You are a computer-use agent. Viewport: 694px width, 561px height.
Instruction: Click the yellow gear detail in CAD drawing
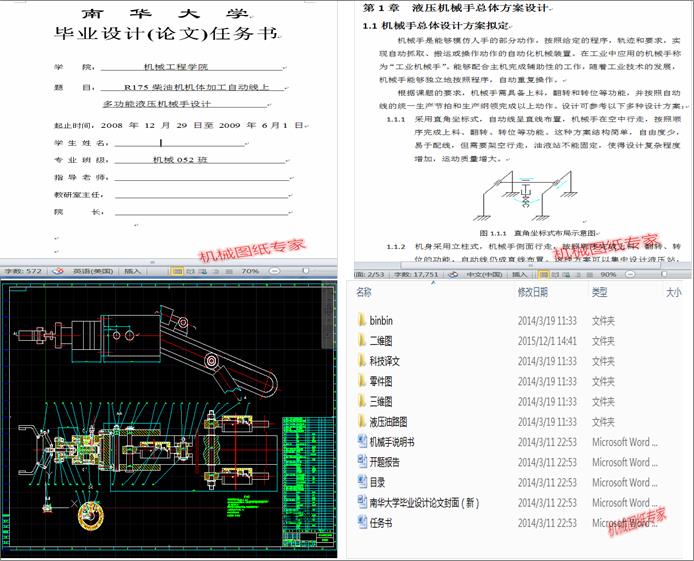[x=91, y=515]
